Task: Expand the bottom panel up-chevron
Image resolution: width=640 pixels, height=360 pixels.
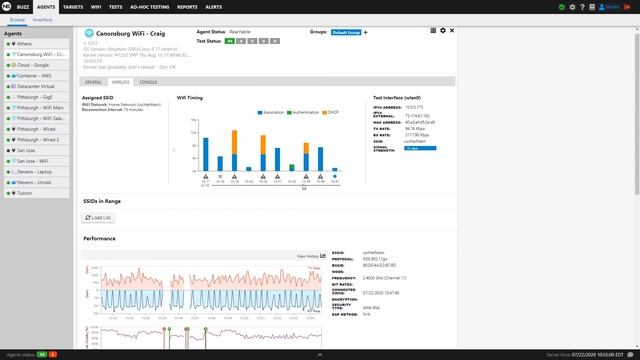Action: (320, 355)
